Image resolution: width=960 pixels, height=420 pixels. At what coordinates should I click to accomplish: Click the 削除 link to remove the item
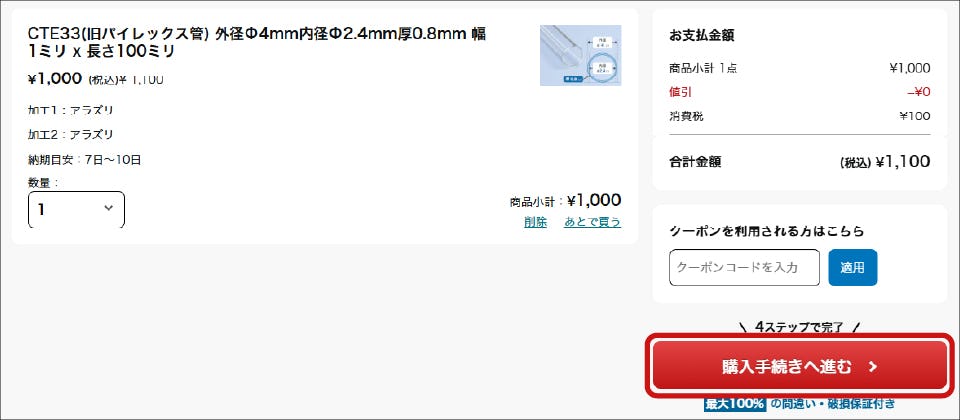point(536,222)
